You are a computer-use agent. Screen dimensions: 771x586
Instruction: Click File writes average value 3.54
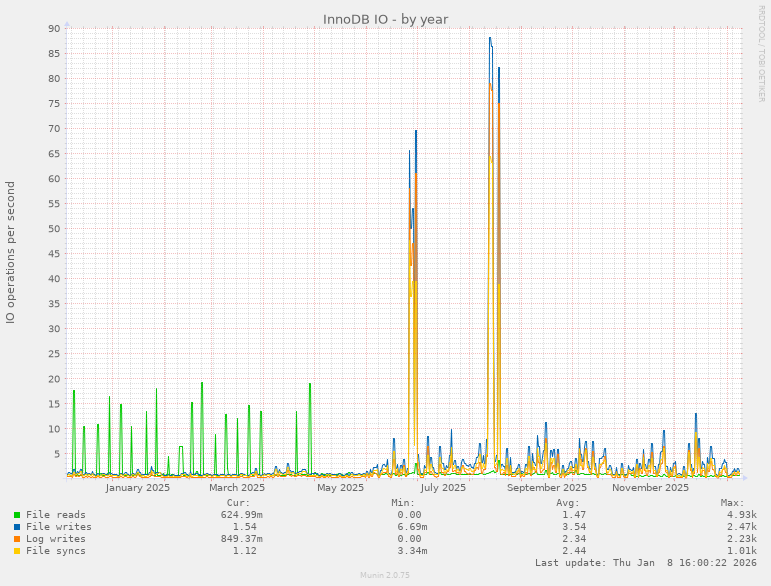click(x=574, y=527)
